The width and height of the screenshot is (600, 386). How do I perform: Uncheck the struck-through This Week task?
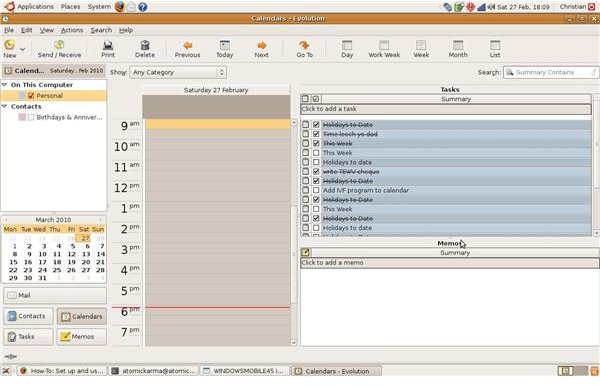tap(316, 143)
